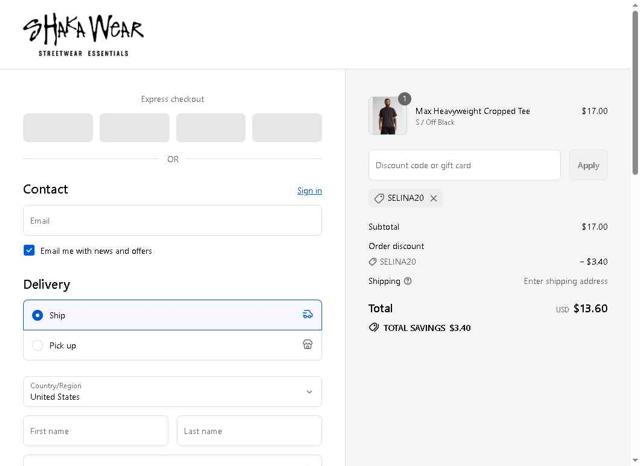Screen dimensions: 640x466
Task: Click the Subtotal label
Action: pos(384,227)
